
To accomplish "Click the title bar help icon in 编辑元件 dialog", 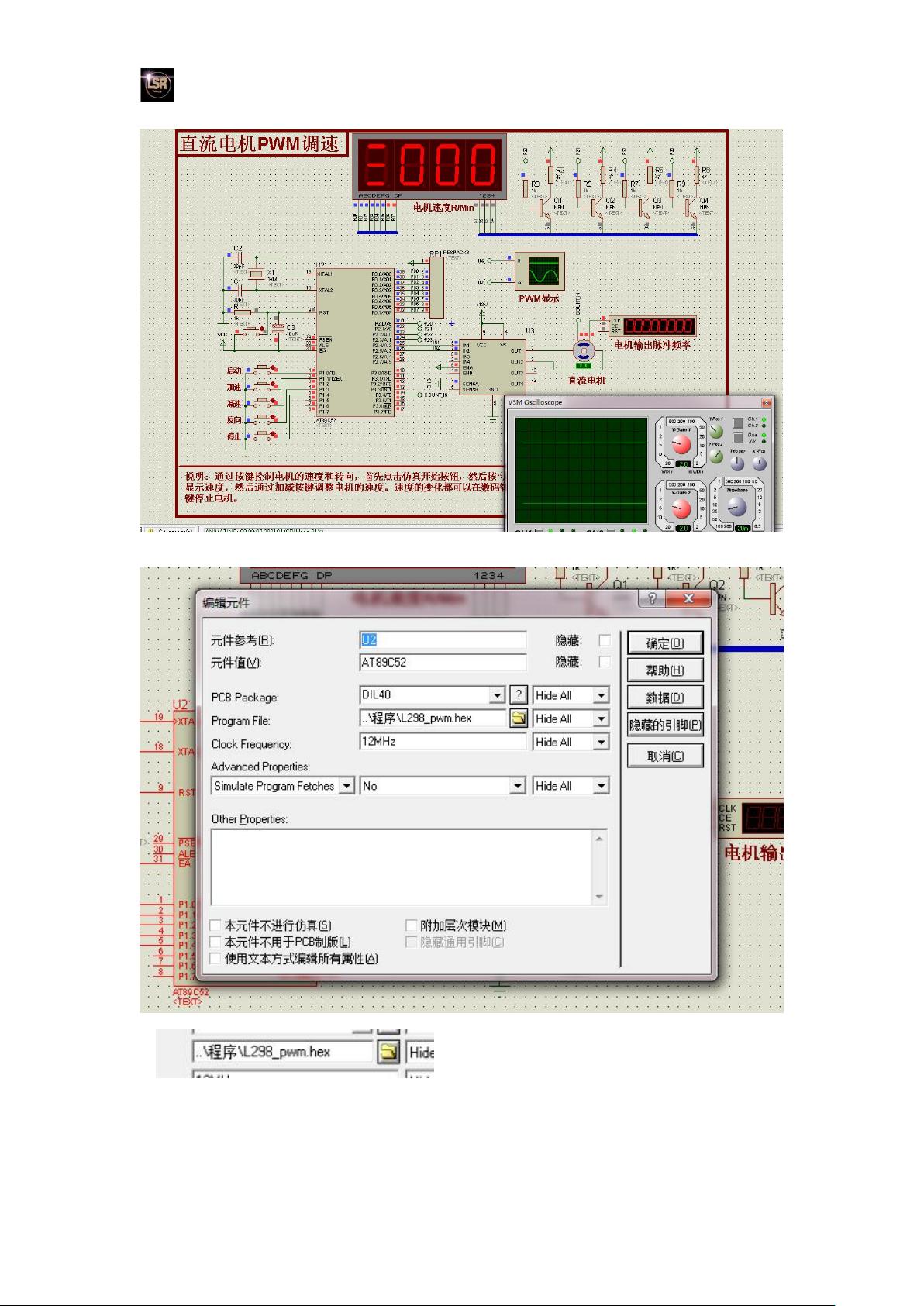I will [x=651, y=598].
